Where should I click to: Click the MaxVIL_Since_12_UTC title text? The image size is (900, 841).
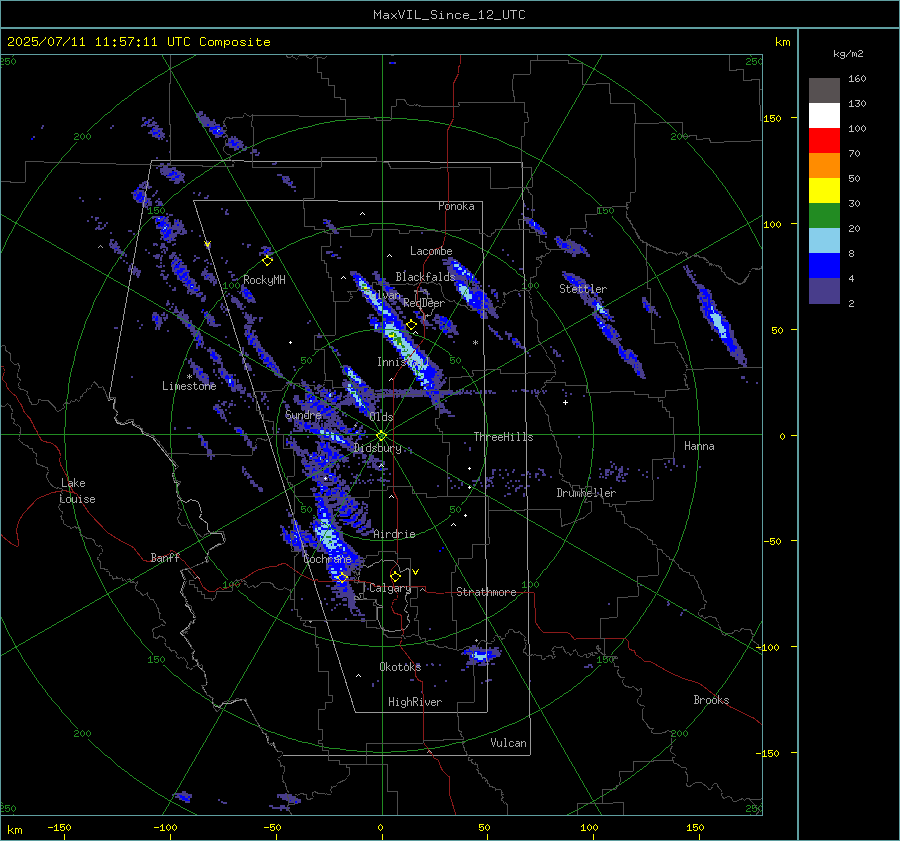(449, 15)
